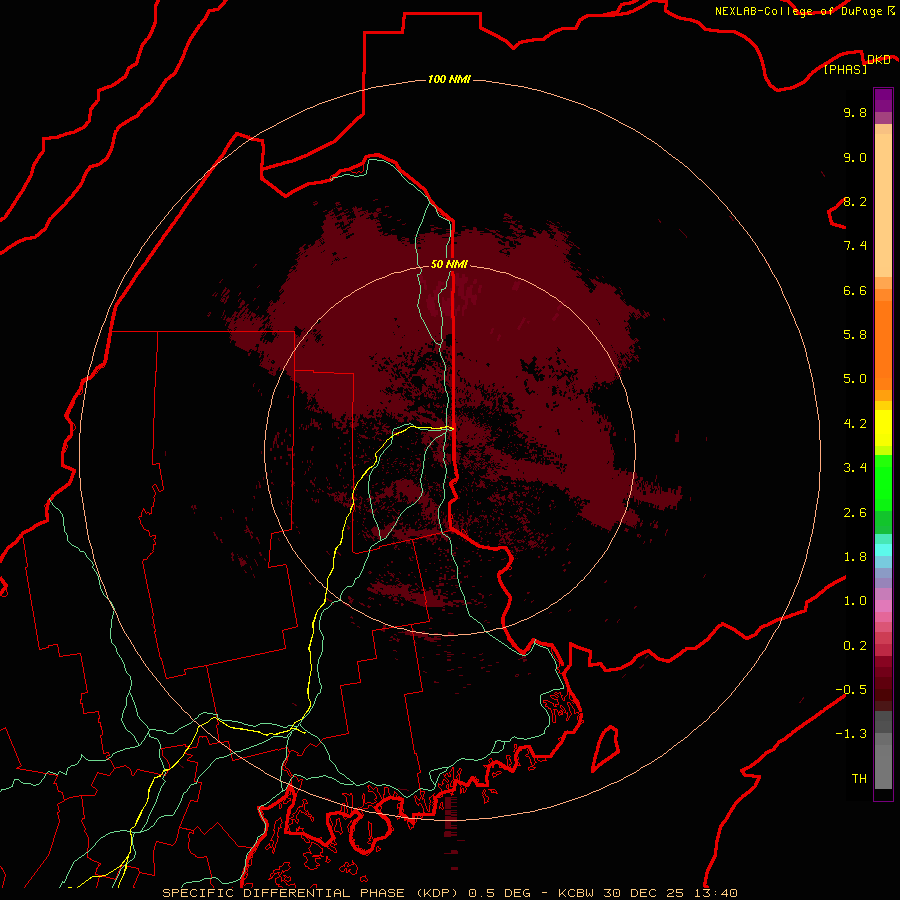The image size is (900, 900).
Task: Click the KCBW station identifier in caption
Action: (576, 893)
